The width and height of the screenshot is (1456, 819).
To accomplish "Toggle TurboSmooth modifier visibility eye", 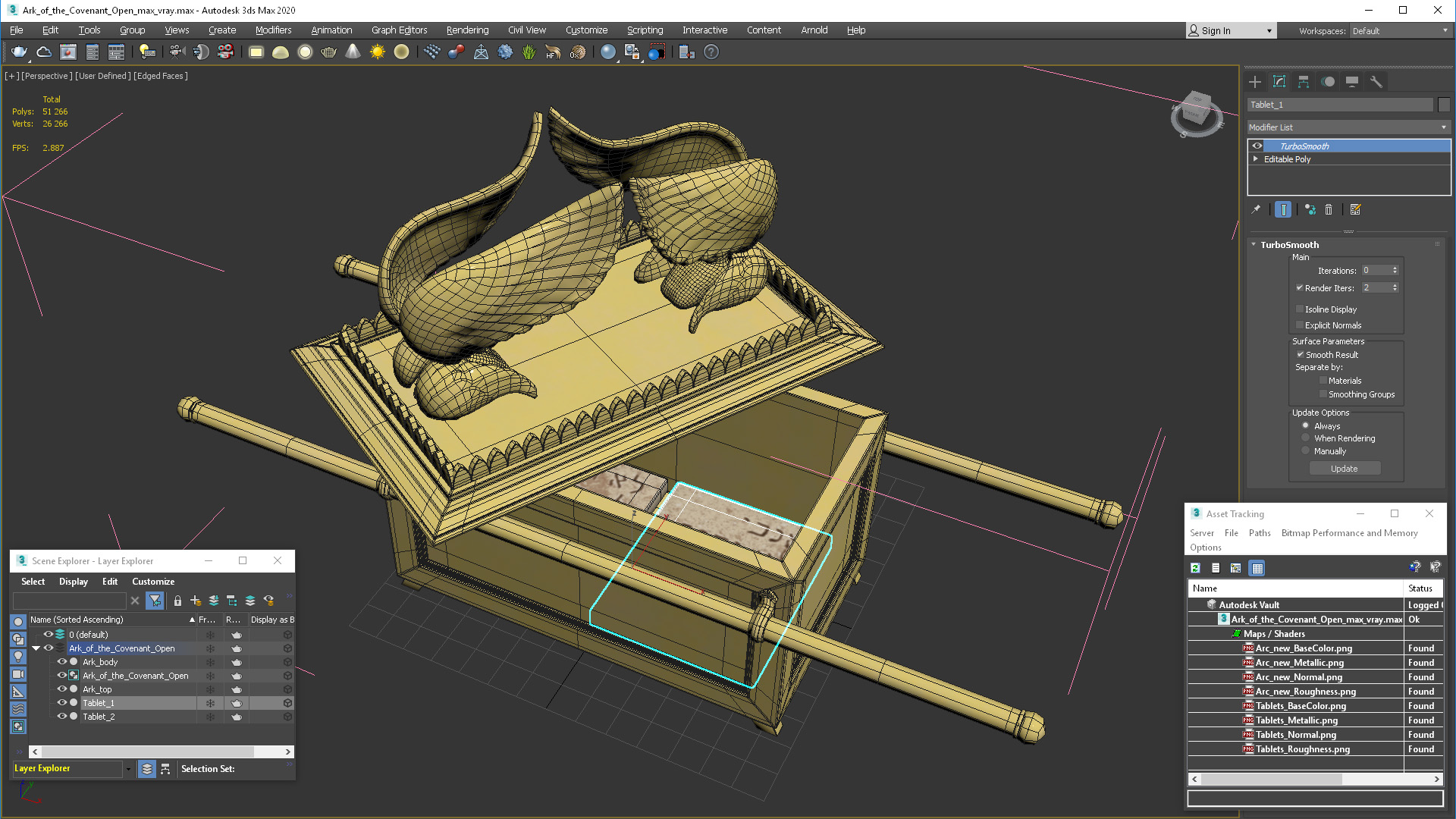I will point(1257,146).
